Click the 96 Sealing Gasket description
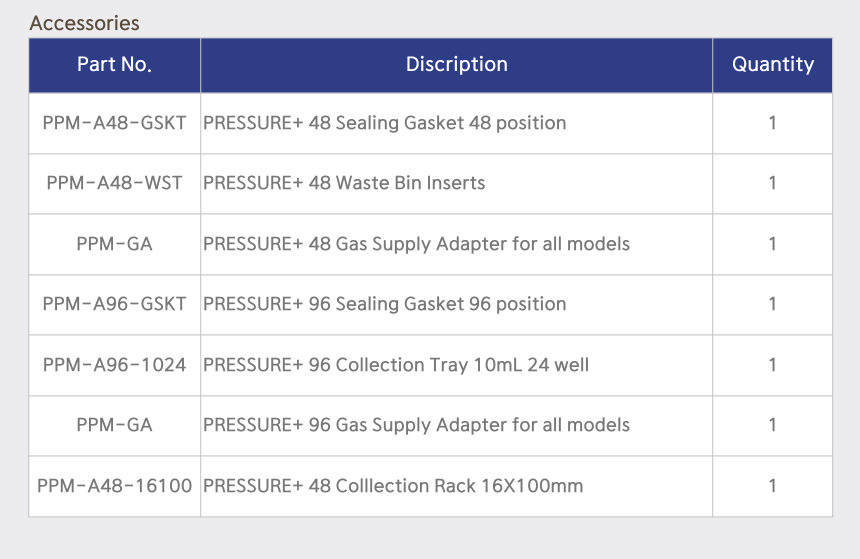 click(x=385, y=304)
